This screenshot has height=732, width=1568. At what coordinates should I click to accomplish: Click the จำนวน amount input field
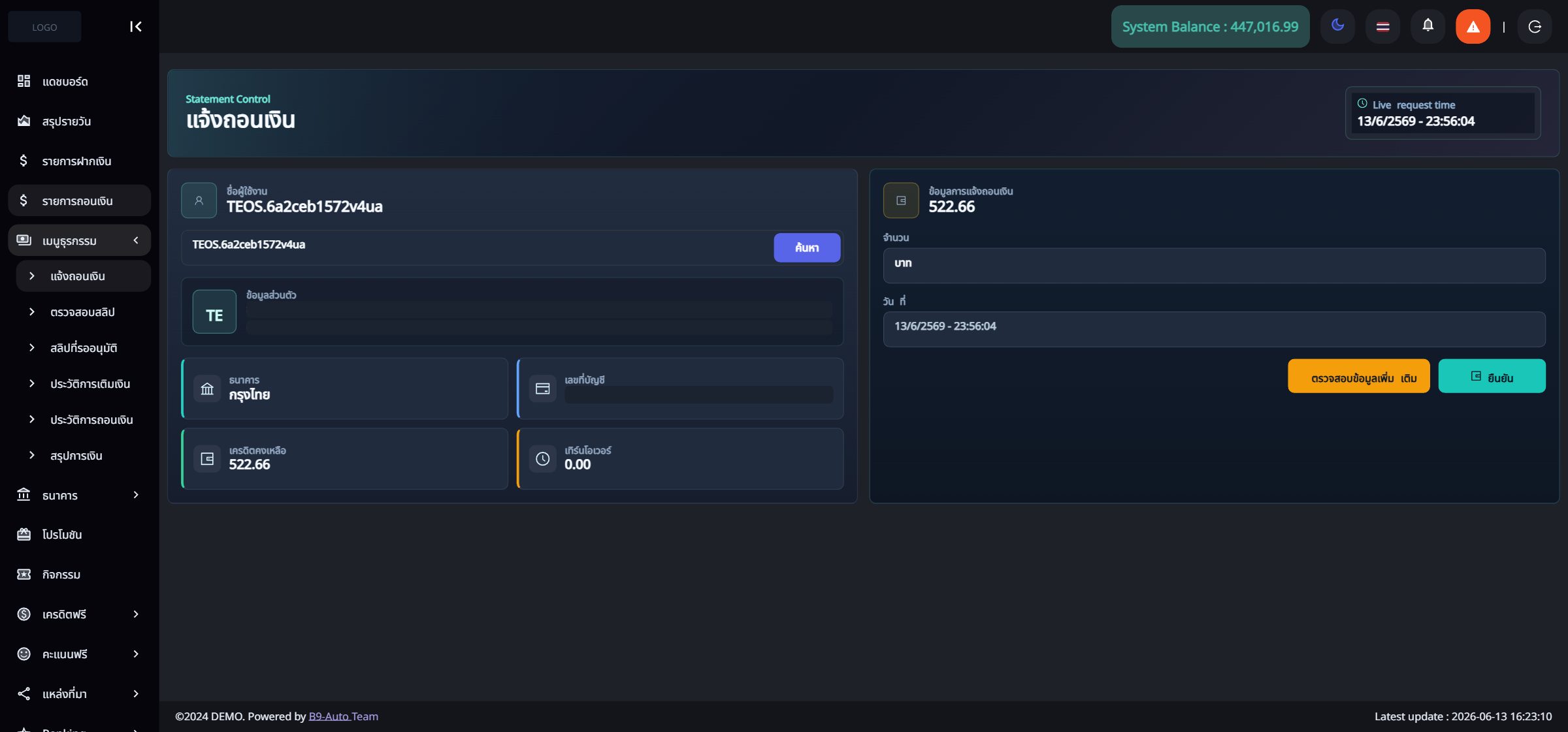[x=1214, y=265]
